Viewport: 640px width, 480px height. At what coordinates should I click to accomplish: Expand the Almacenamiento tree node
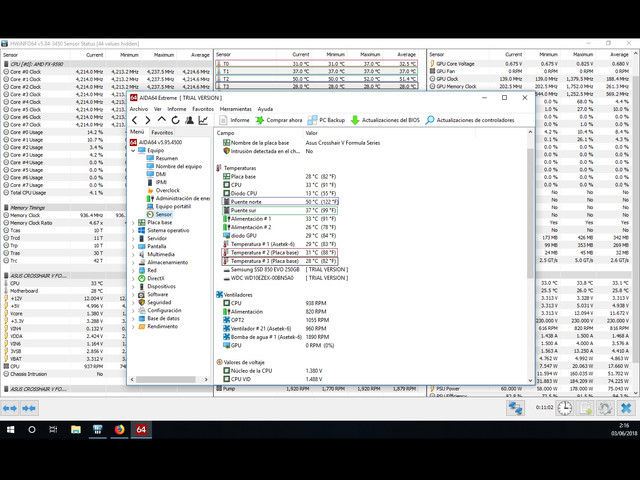pyautogui.click(x=133, y=263)
